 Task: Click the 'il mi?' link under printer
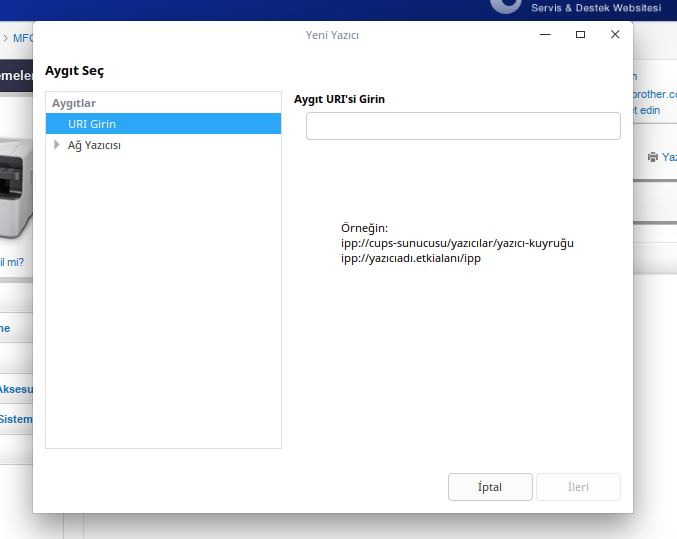(12, 262)
